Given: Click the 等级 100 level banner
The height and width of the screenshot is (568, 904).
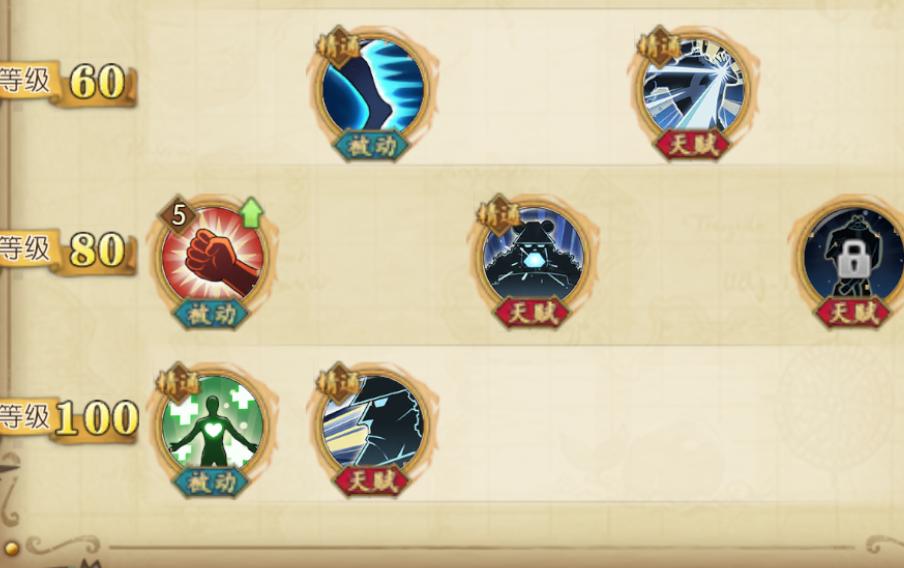Looking at the screenshot, I should pyautogui.click(x=67, y=419).
